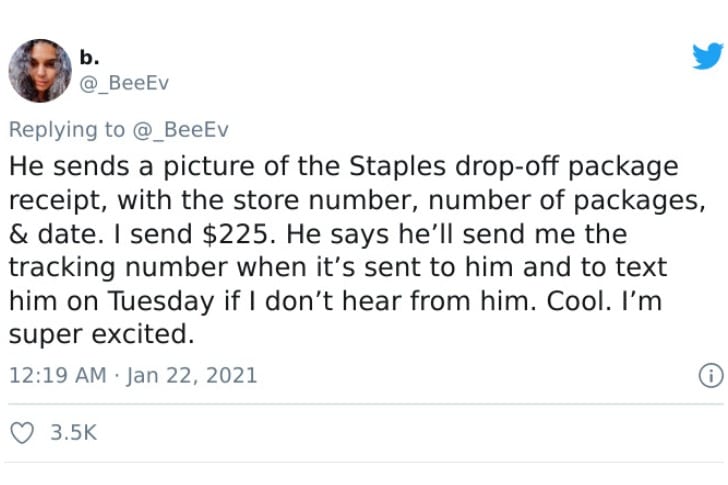The width and height of the screenshot is (728, 485).
Task: Like the tweet with the heart icon
Action: [x=22, y=433]
